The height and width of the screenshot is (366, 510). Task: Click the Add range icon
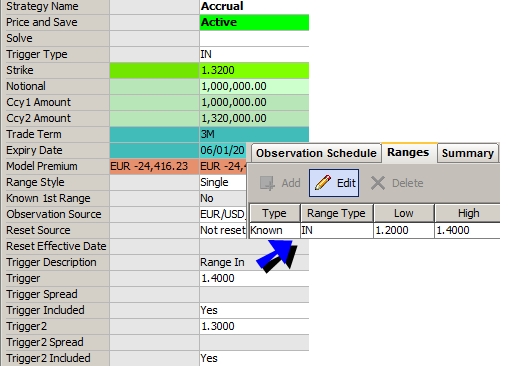click(267, 183)
